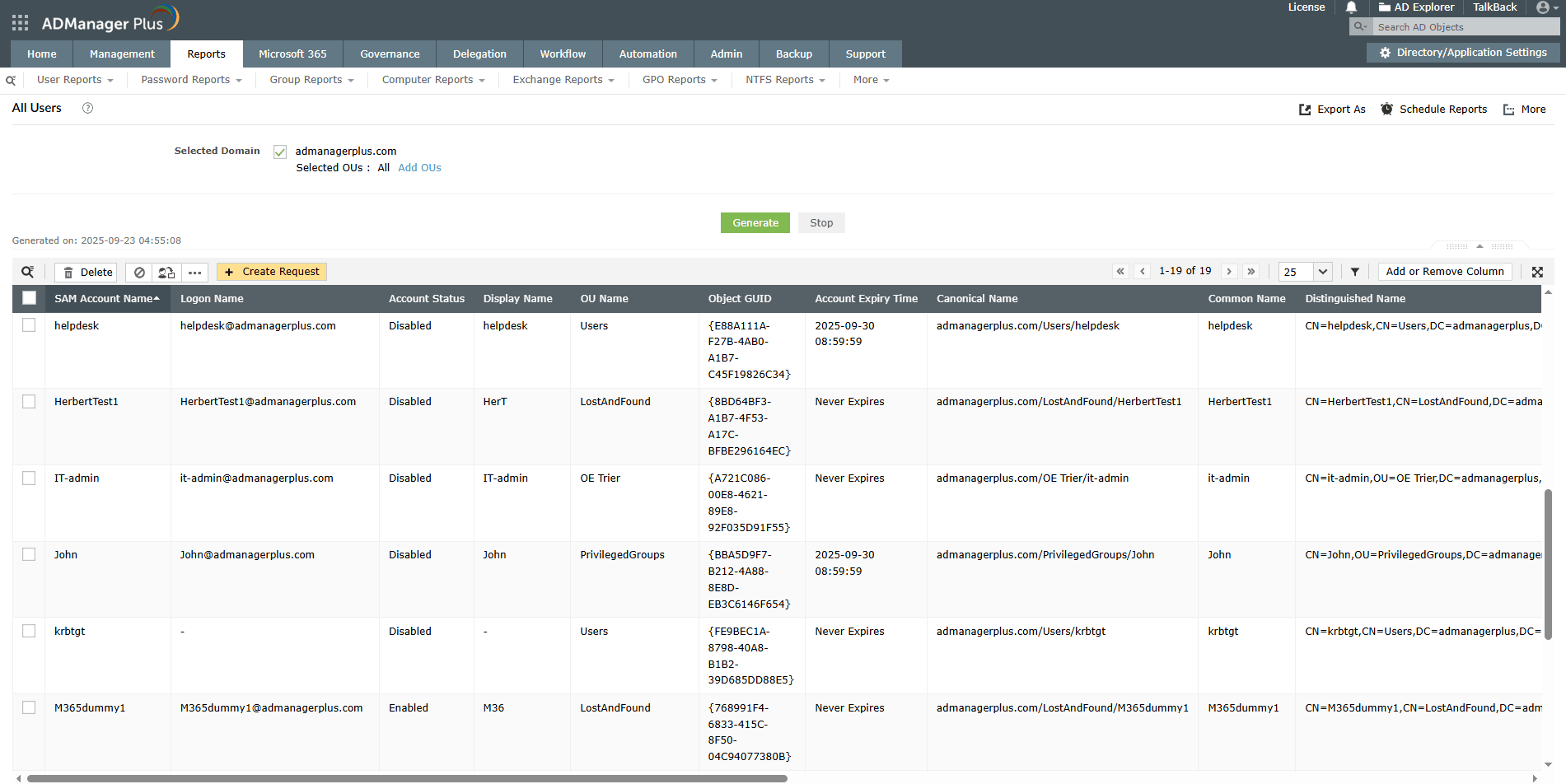1566x784 pixels.
Task: Collapse the report options panel arrow
Action: tap(1480, 246)
